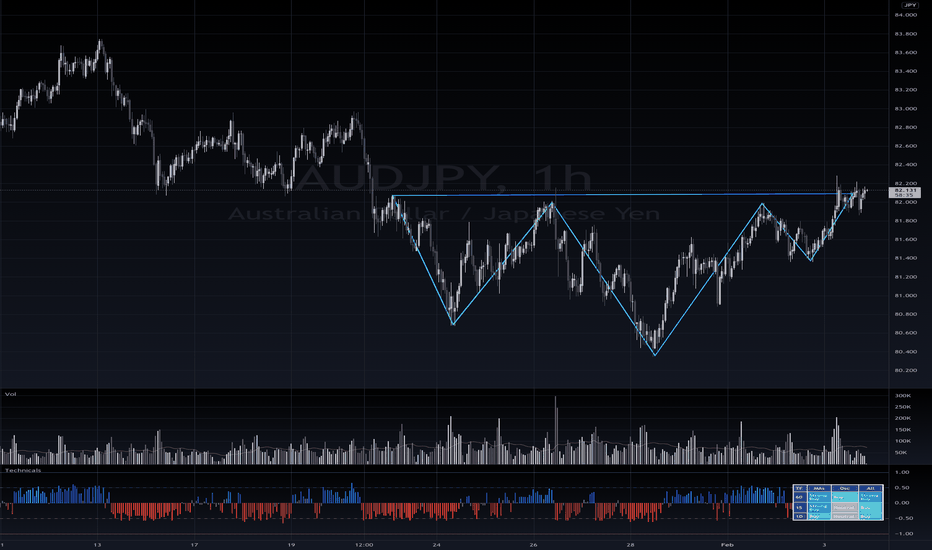
Task: Click the Technicals indicator label
Action: click(23, 470)
